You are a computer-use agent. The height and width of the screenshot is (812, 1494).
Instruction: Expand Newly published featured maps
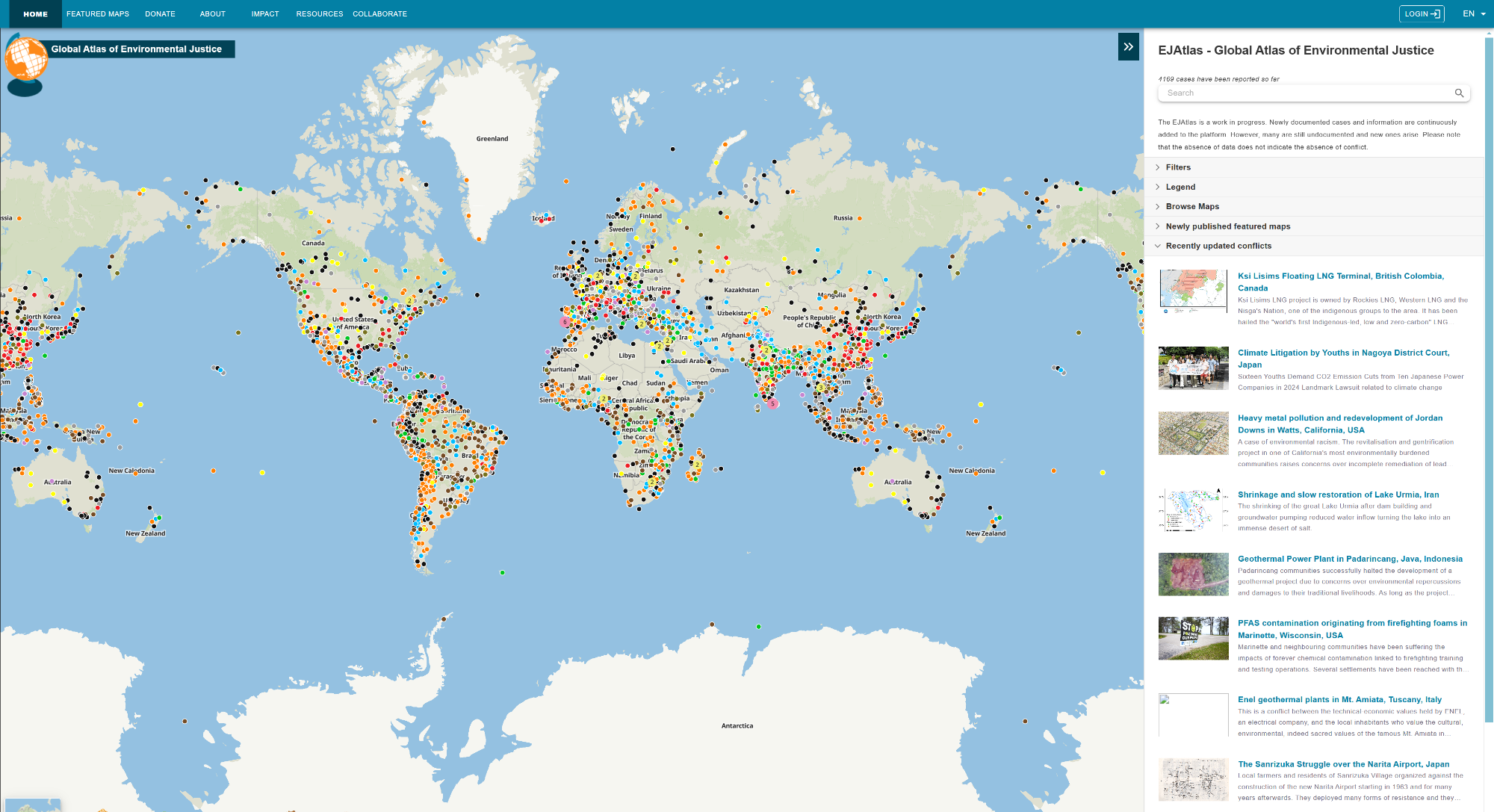tap(1227, 226)
